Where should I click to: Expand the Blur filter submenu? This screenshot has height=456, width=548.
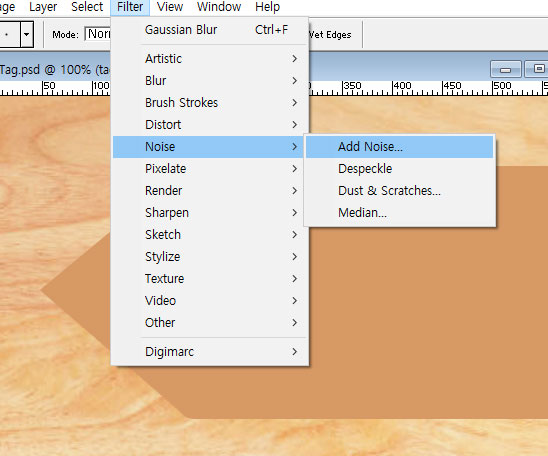[x=210, y=81]
